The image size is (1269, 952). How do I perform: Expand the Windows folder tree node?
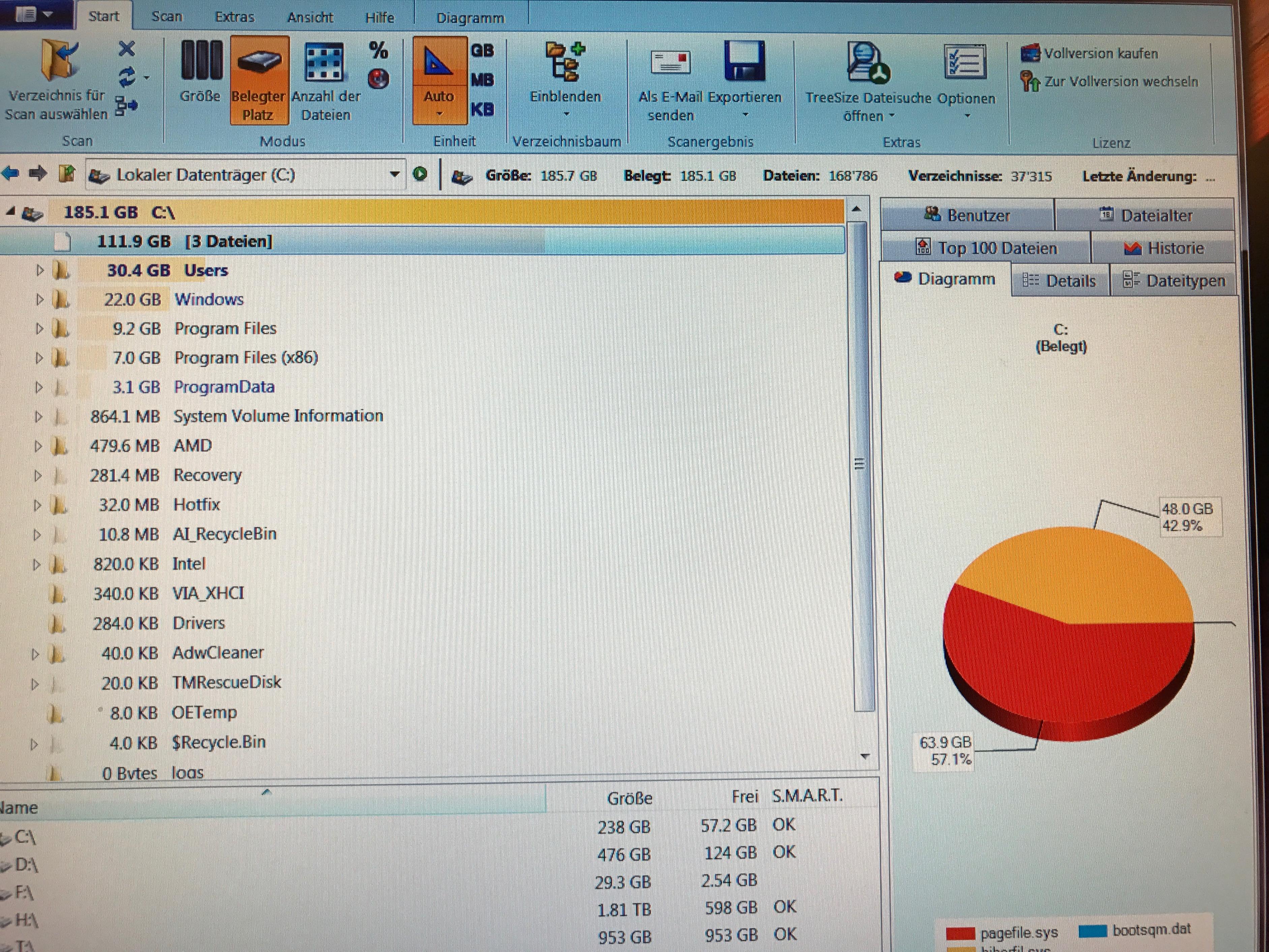(x=39, y=300)
